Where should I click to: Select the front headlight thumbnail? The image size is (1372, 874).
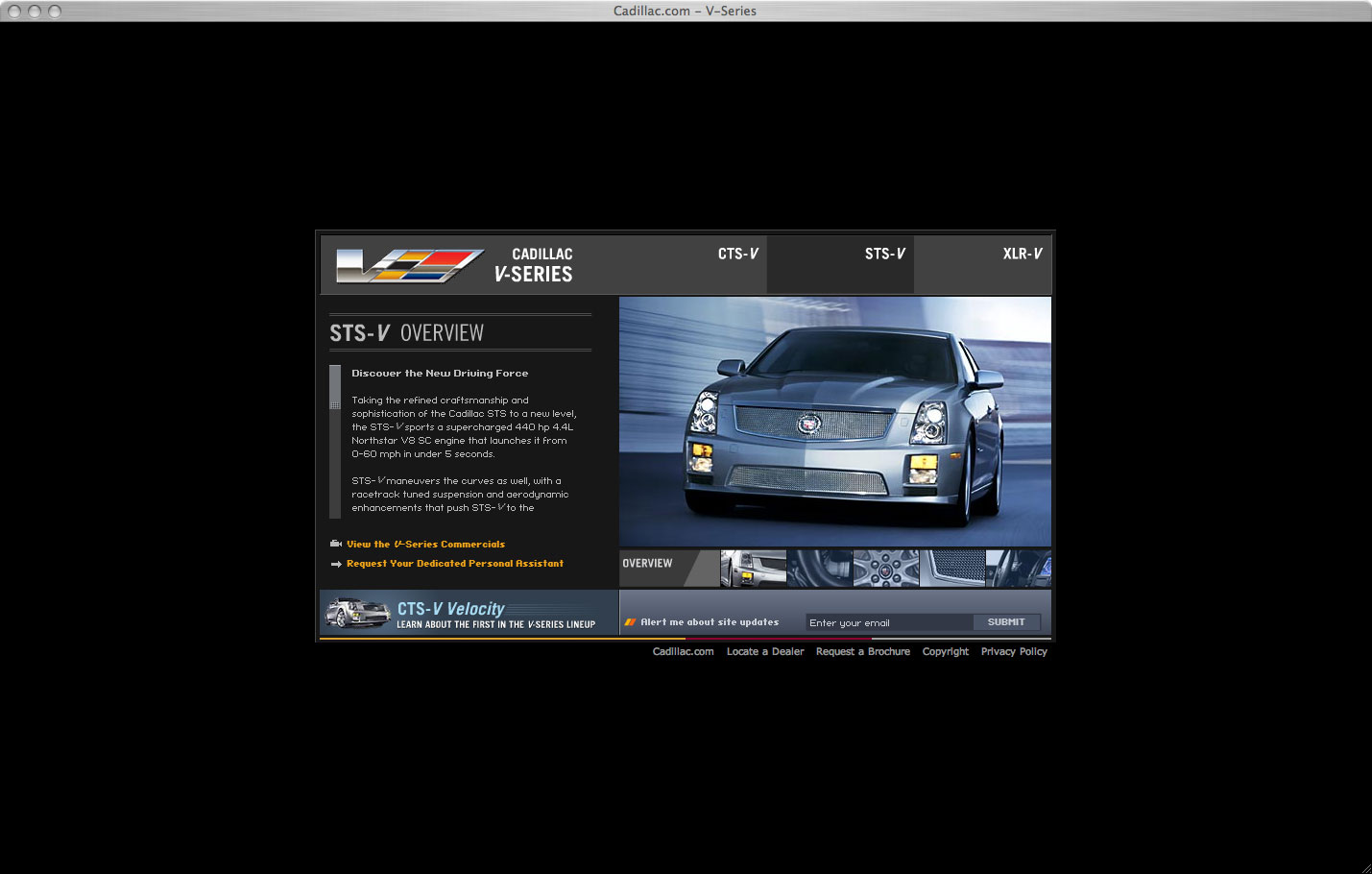pos(754,568)
